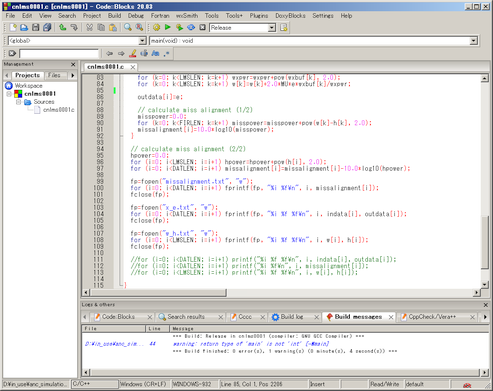Open the Release build target dropdown
The height and width of the screenshot is (391, 493).
click(x=272, y=28)
